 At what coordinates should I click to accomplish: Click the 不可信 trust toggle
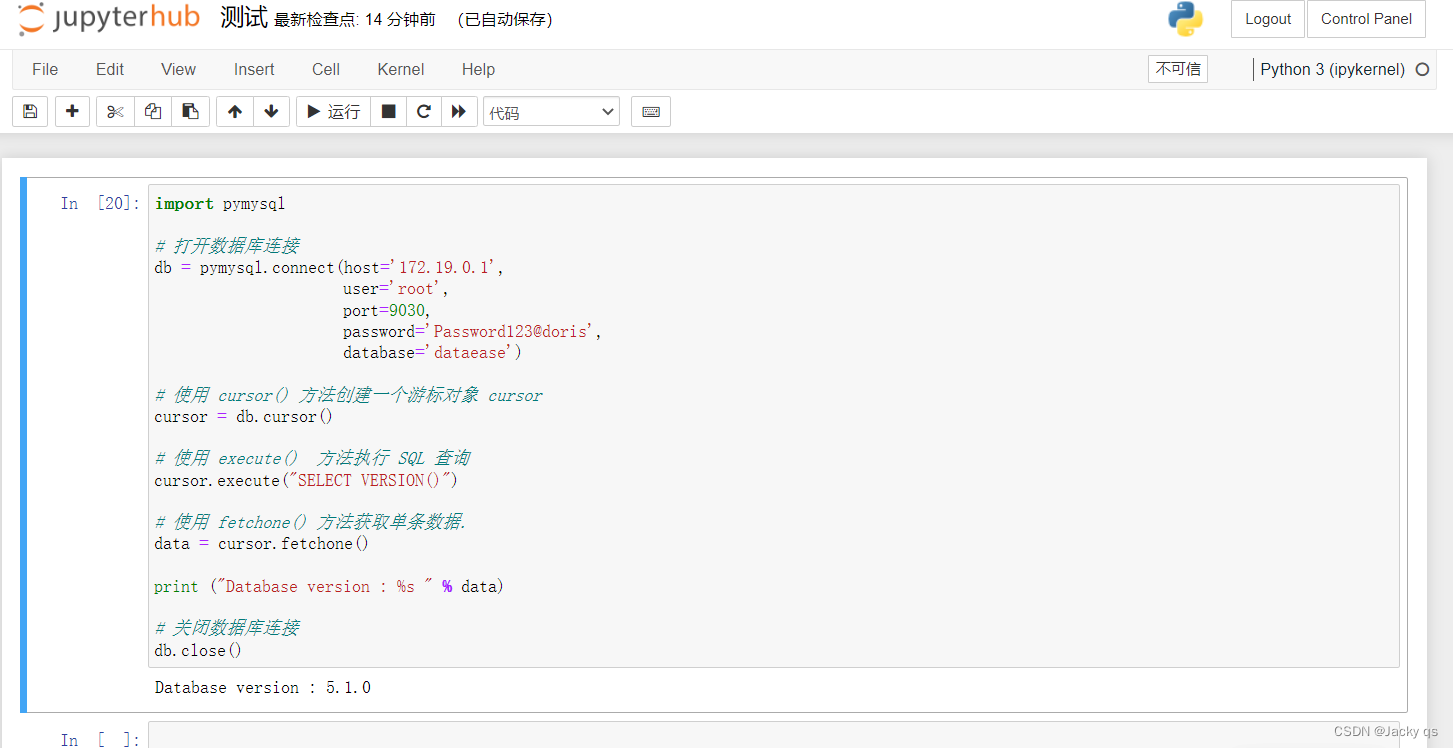(1177, 69)
